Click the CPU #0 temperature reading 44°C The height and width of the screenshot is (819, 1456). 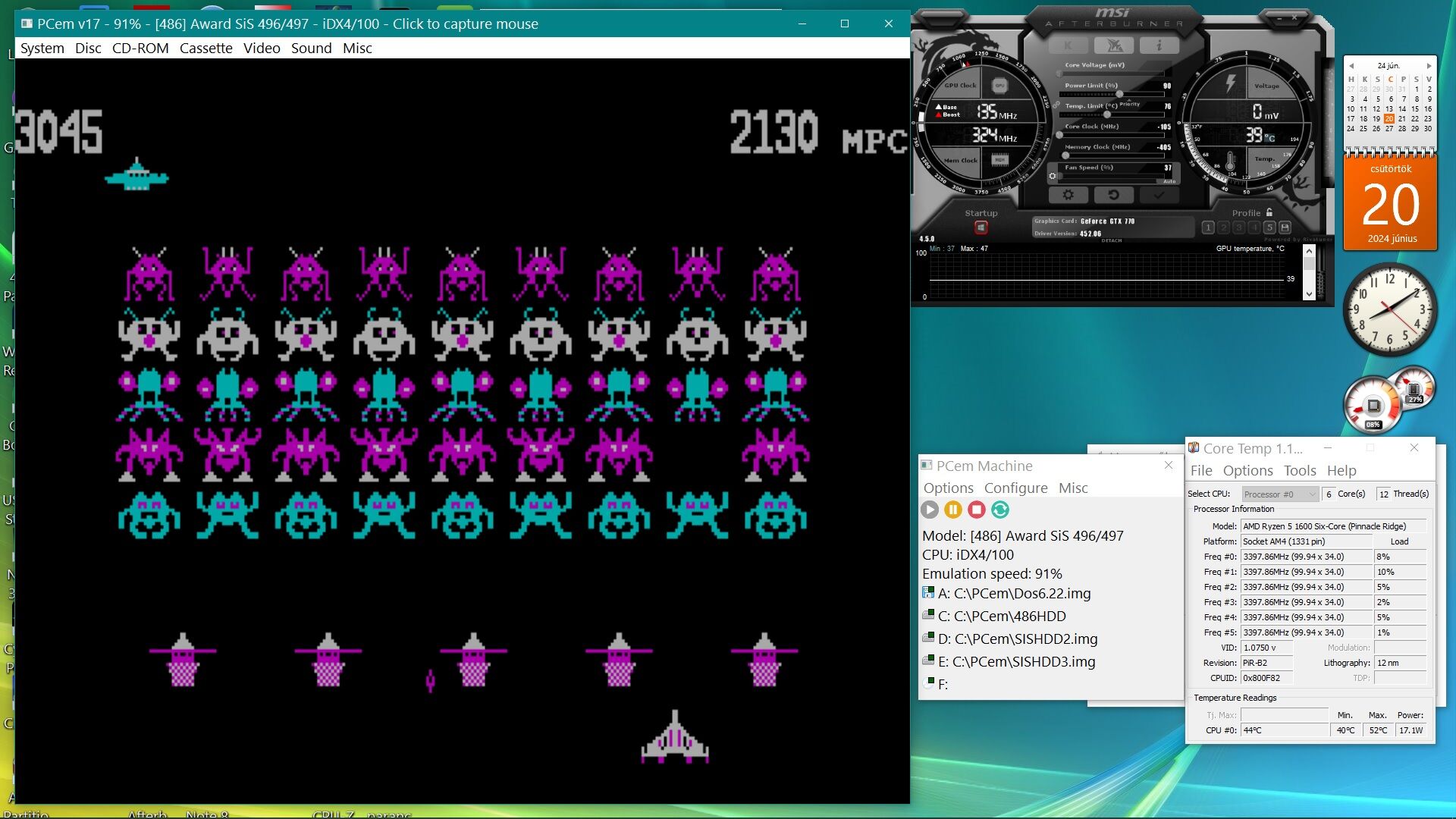1285,730
